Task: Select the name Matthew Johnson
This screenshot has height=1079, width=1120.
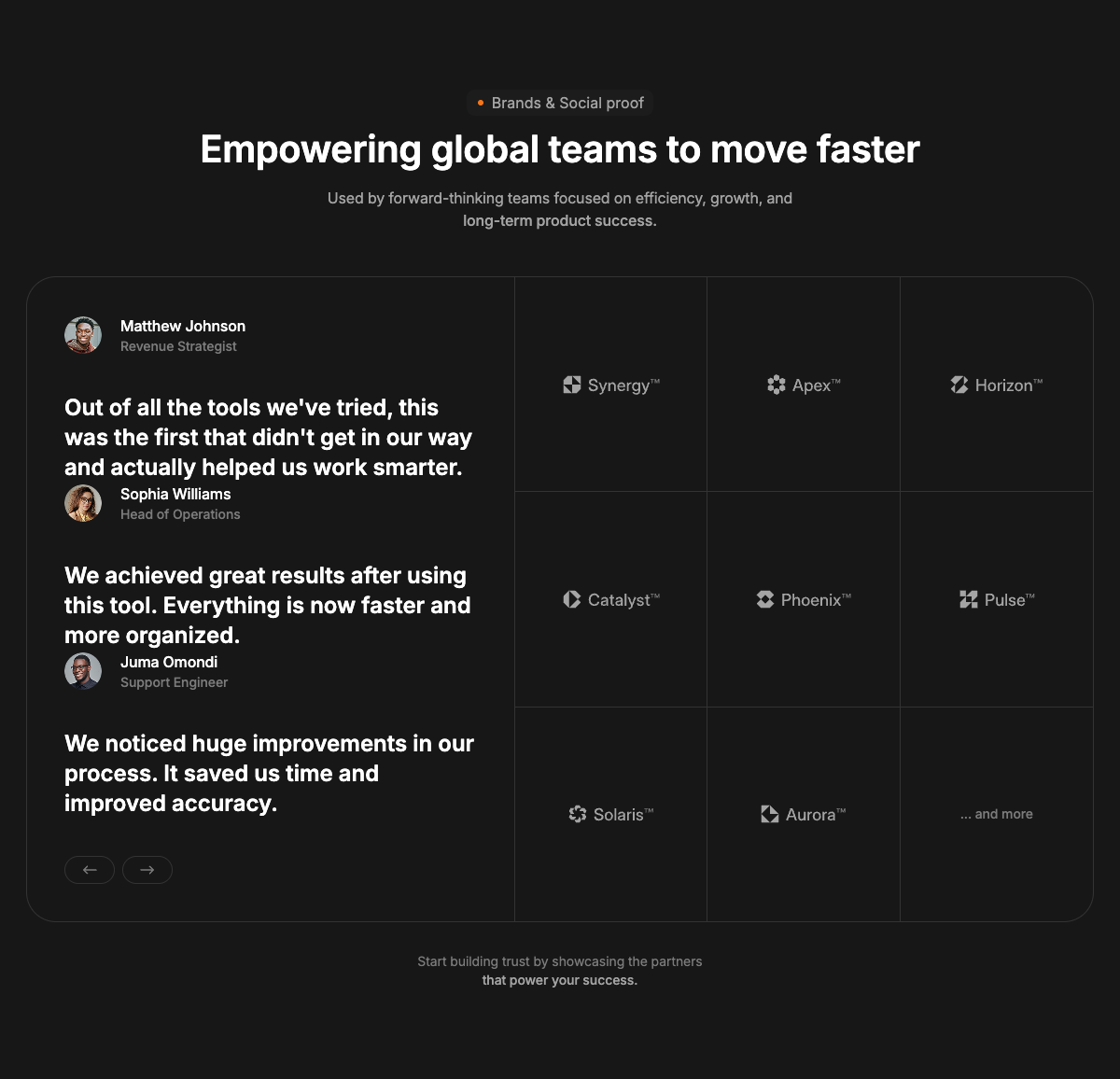Action: (x=183, y=326)
